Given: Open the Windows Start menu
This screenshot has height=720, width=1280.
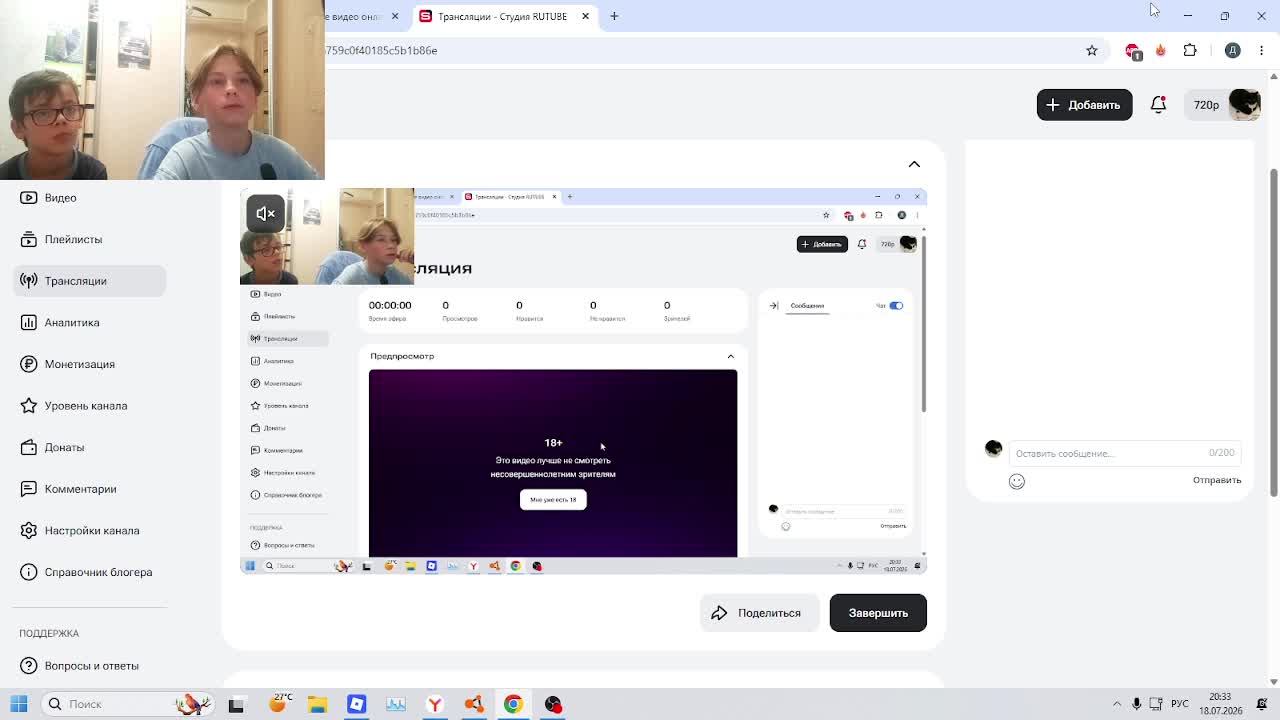Looking at the screenshot, I should [19, 704].
